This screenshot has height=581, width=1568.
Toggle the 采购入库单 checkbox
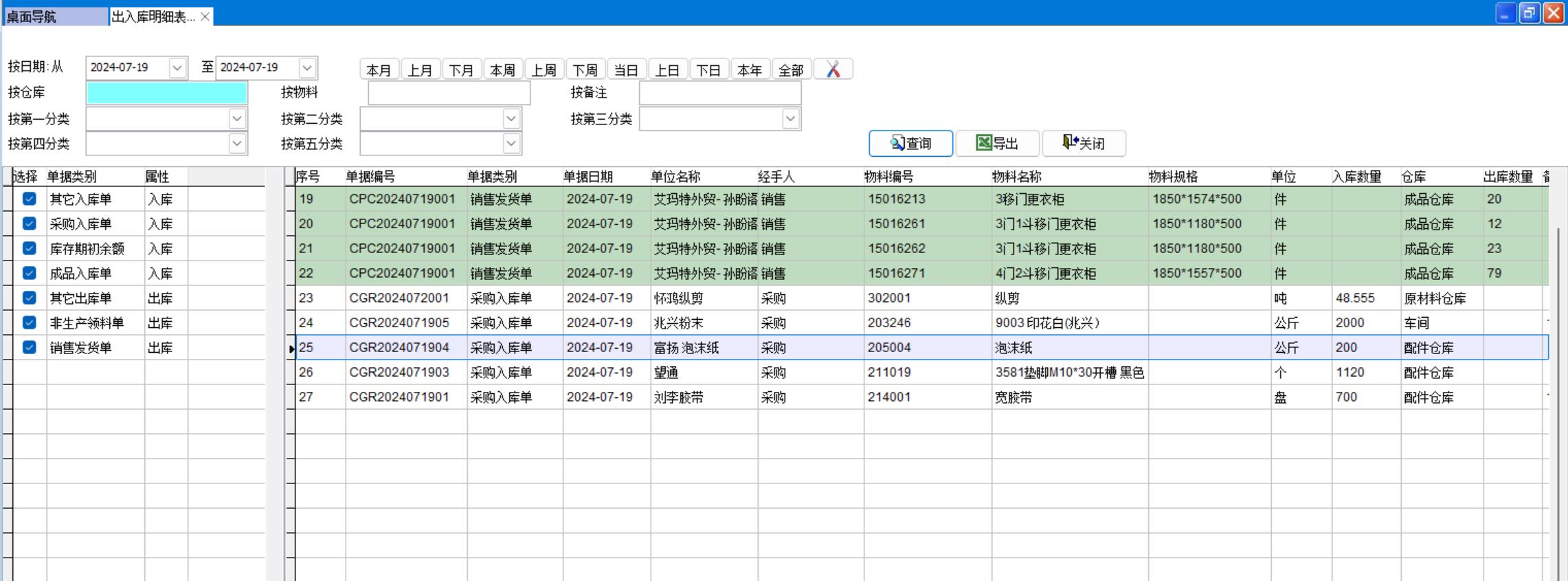pos(29,223)
